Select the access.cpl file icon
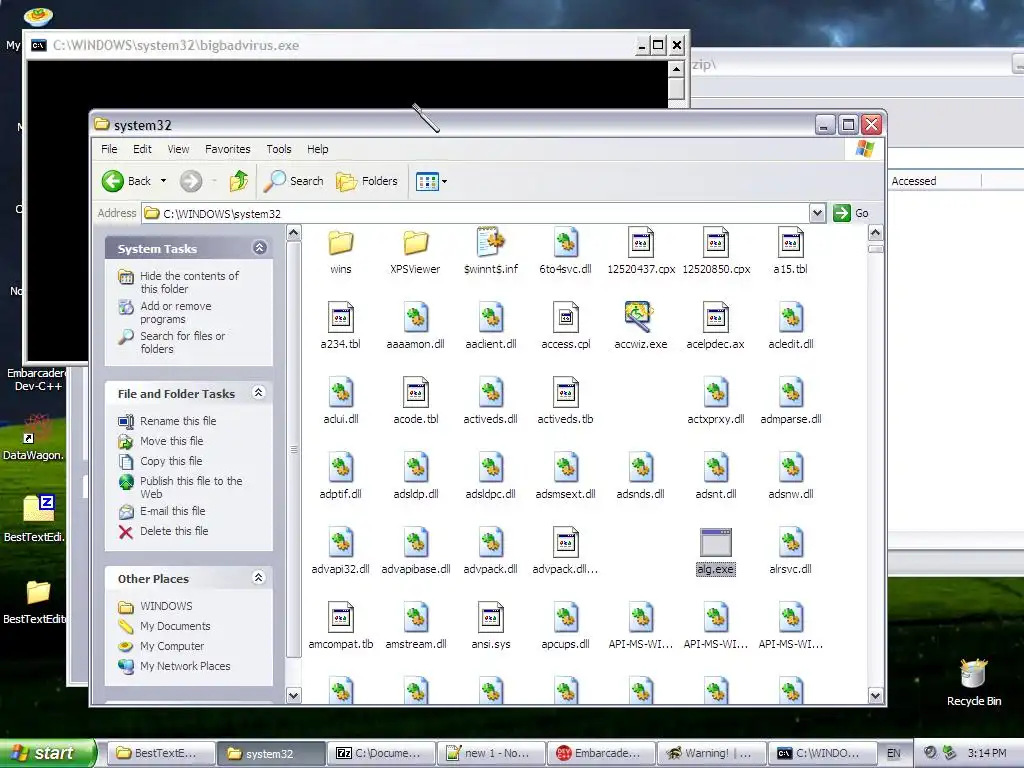The height and width of the screenshot is (768, 1024). [x=566, y=317]
